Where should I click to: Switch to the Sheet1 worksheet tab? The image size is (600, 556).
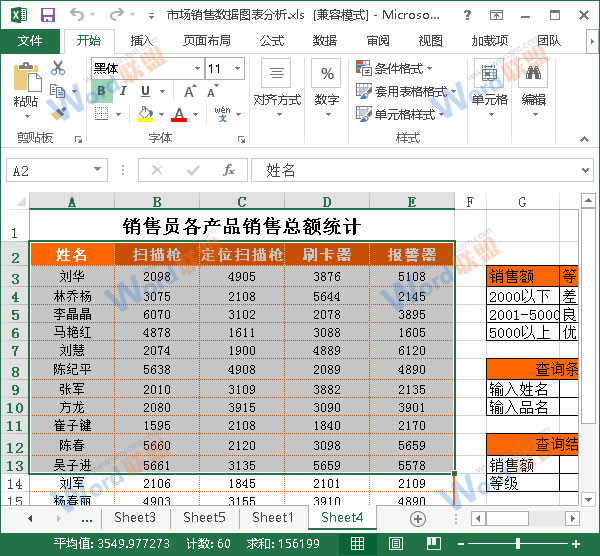click(x=272, y=518)
